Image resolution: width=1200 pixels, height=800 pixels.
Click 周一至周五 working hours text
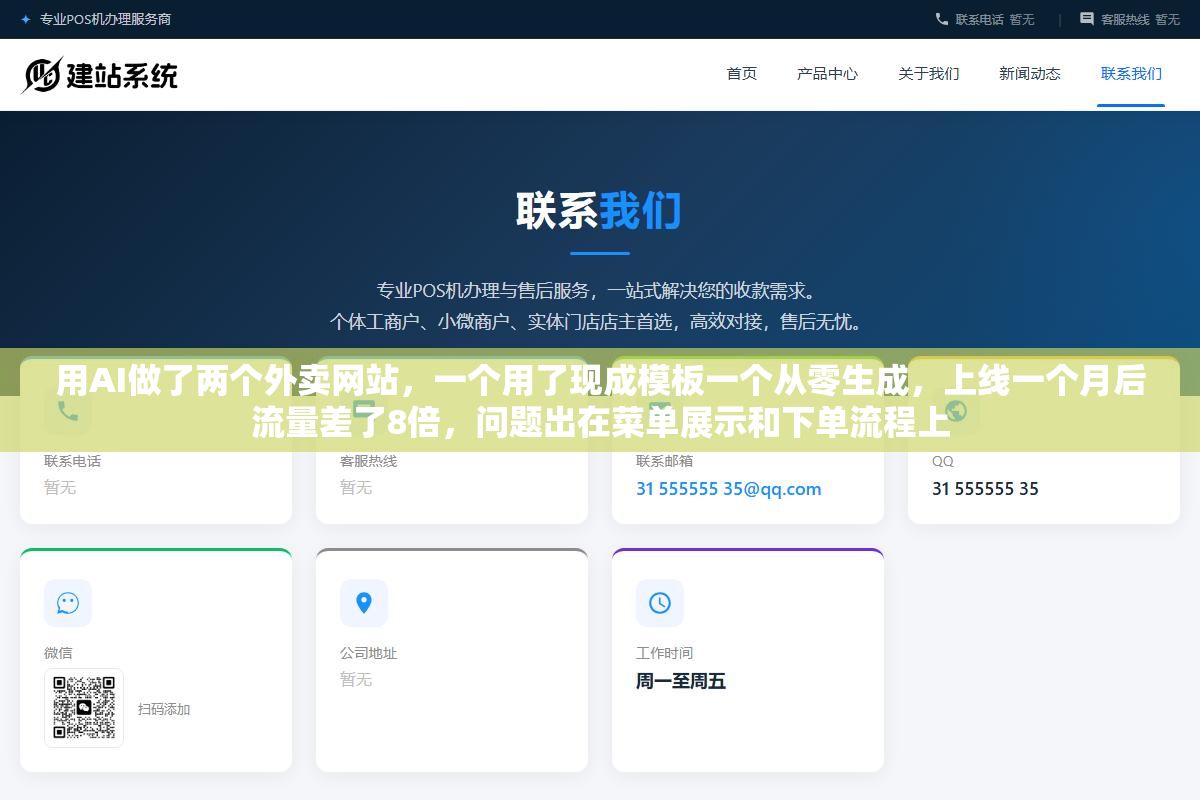point(681,681)
